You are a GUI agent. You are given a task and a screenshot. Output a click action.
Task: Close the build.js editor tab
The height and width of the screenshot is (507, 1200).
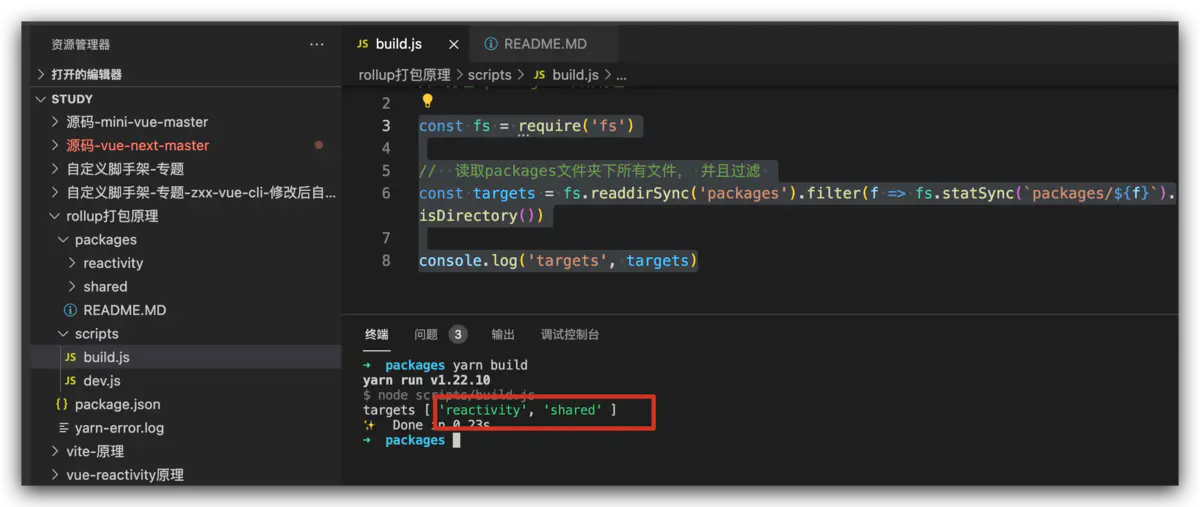point(454,45)
